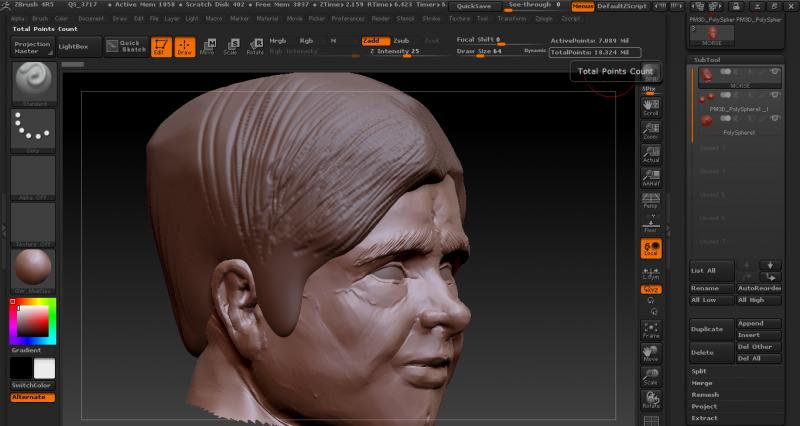The image size is (800, 426).
Task: Toggle the Zadd sculpt mode
Action: click(x=374, y=40)
